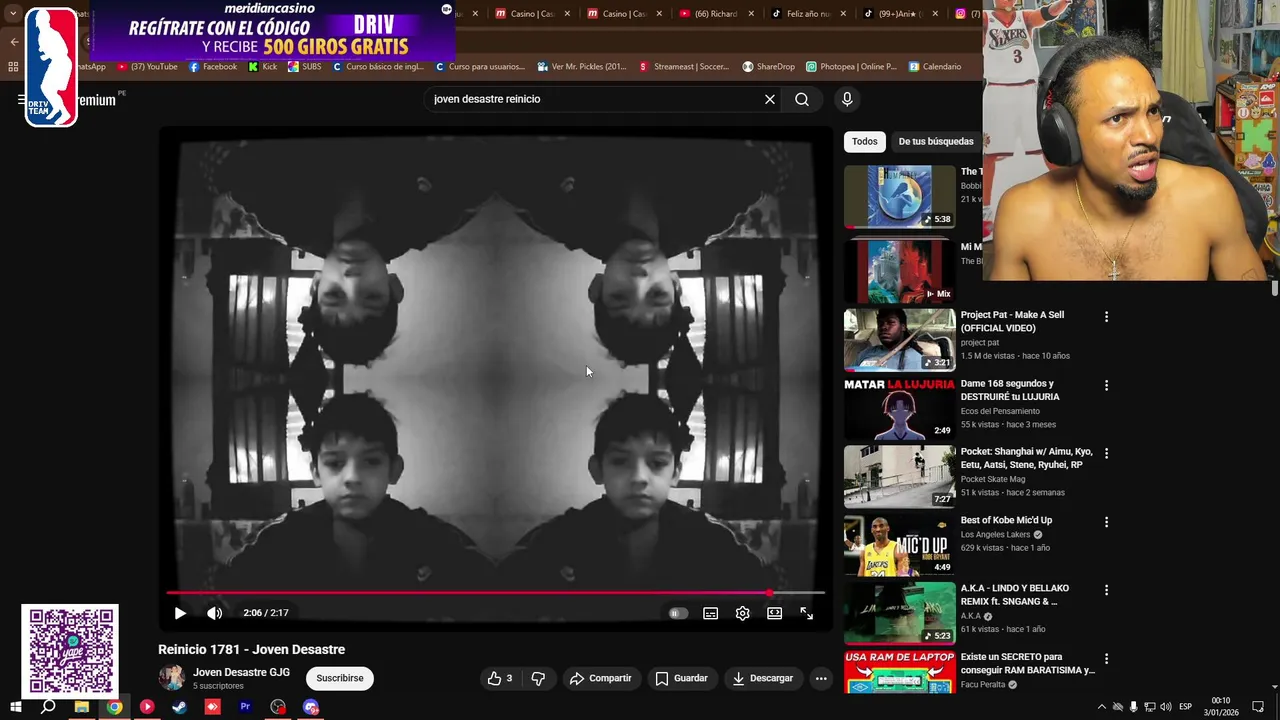Click the Compartir button

tap(600, 678)
